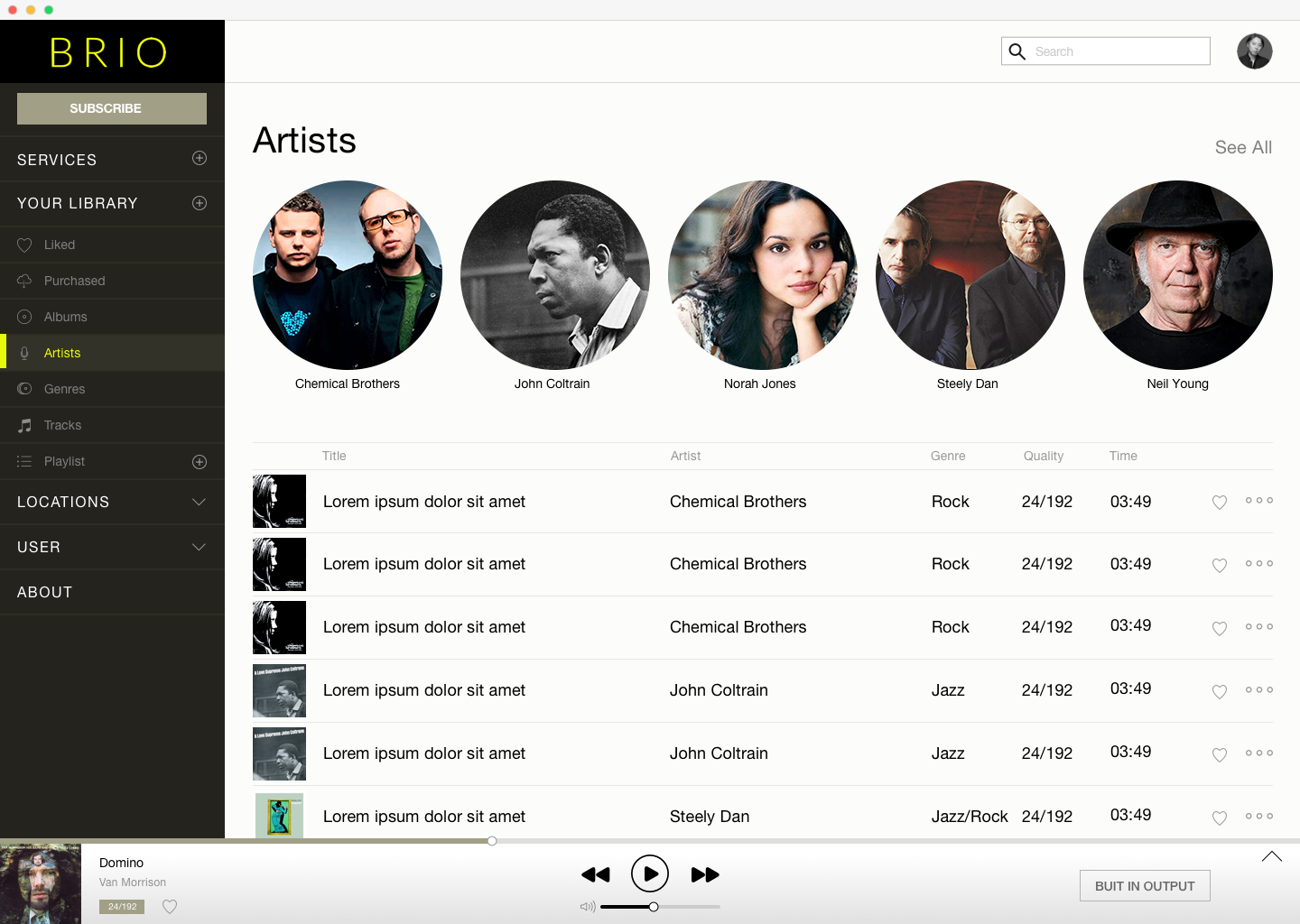Open the Steely Dan artist thumbnail
Image resolution: width=1300 pixels, height=924 pixels.
click(x=970, y=275)
